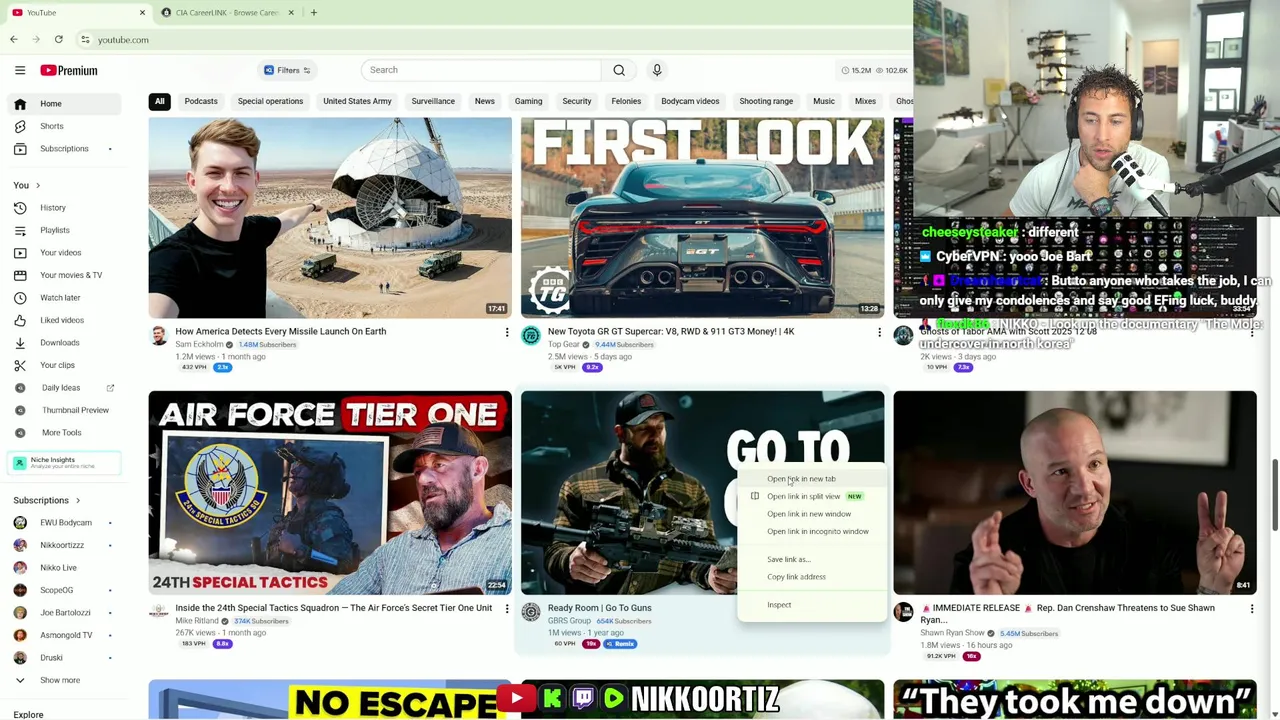
Task: Open EWU Bodycam subscription
Action: pyautogui.click(x=65, y=523)
